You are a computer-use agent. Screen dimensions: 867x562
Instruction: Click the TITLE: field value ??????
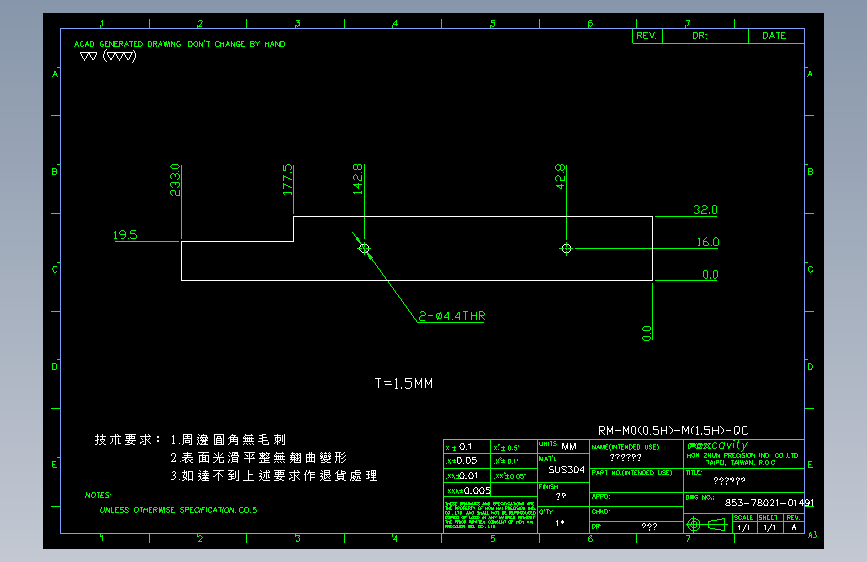pyautogui.click(x=729, y=481)
